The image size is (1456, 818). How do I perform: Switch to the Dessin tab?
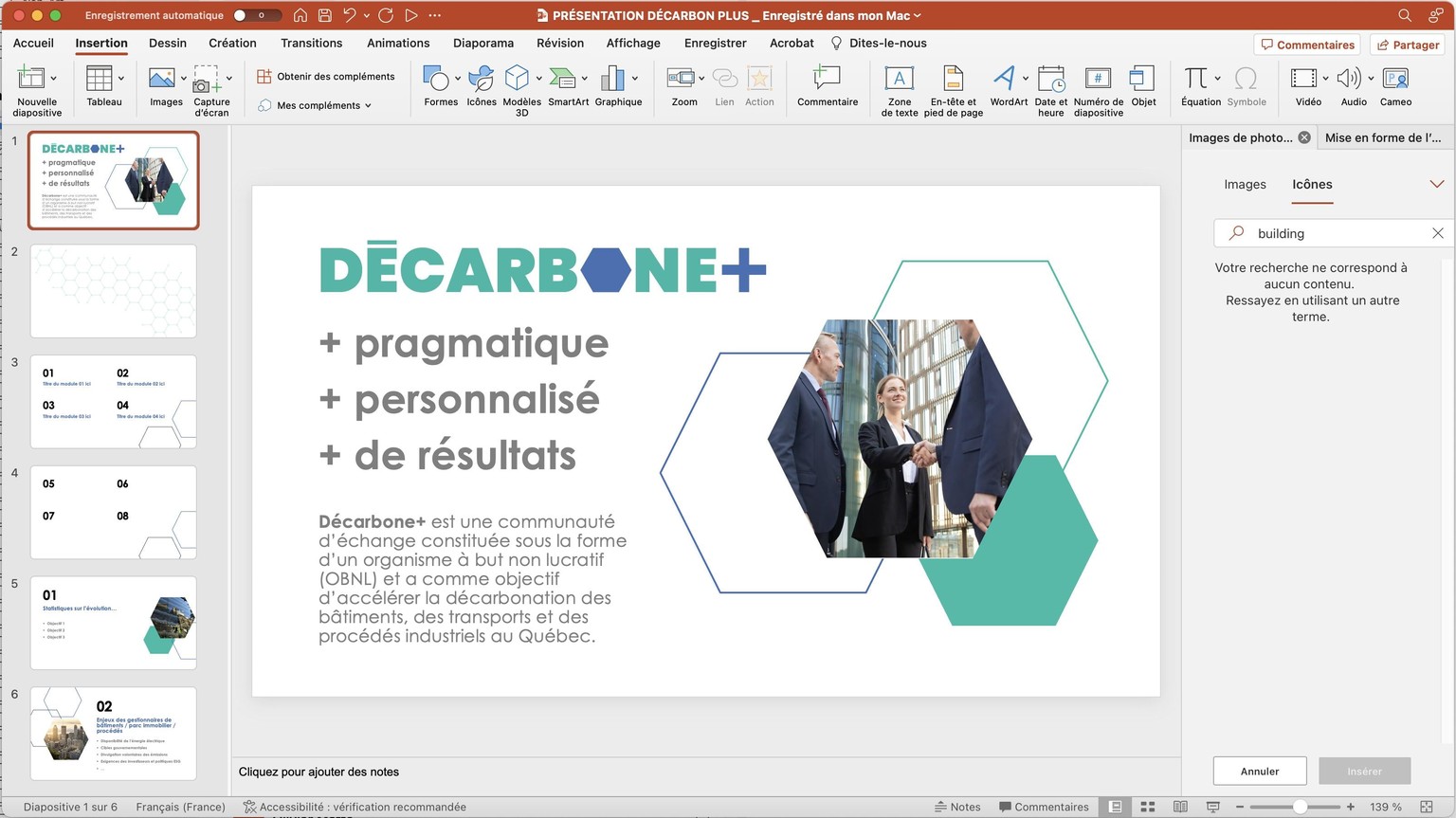tap(168, 43)
